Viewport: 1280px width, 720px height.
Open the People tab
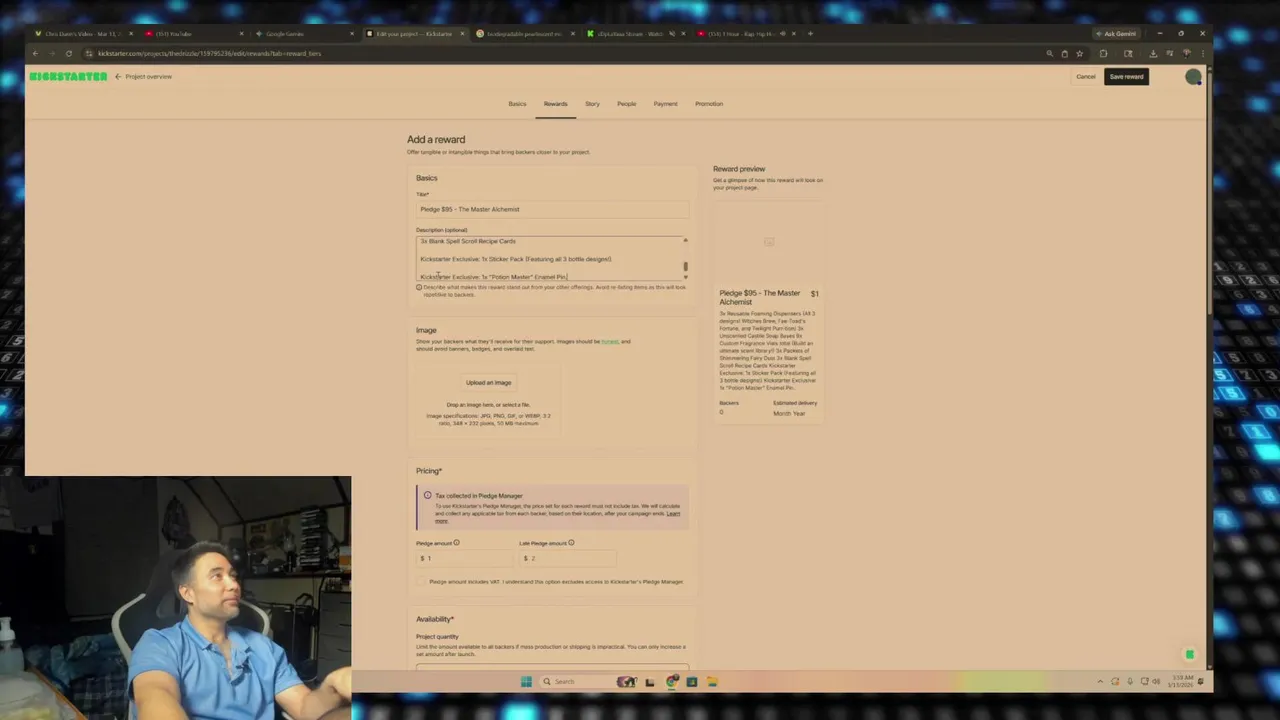(627, 104)
